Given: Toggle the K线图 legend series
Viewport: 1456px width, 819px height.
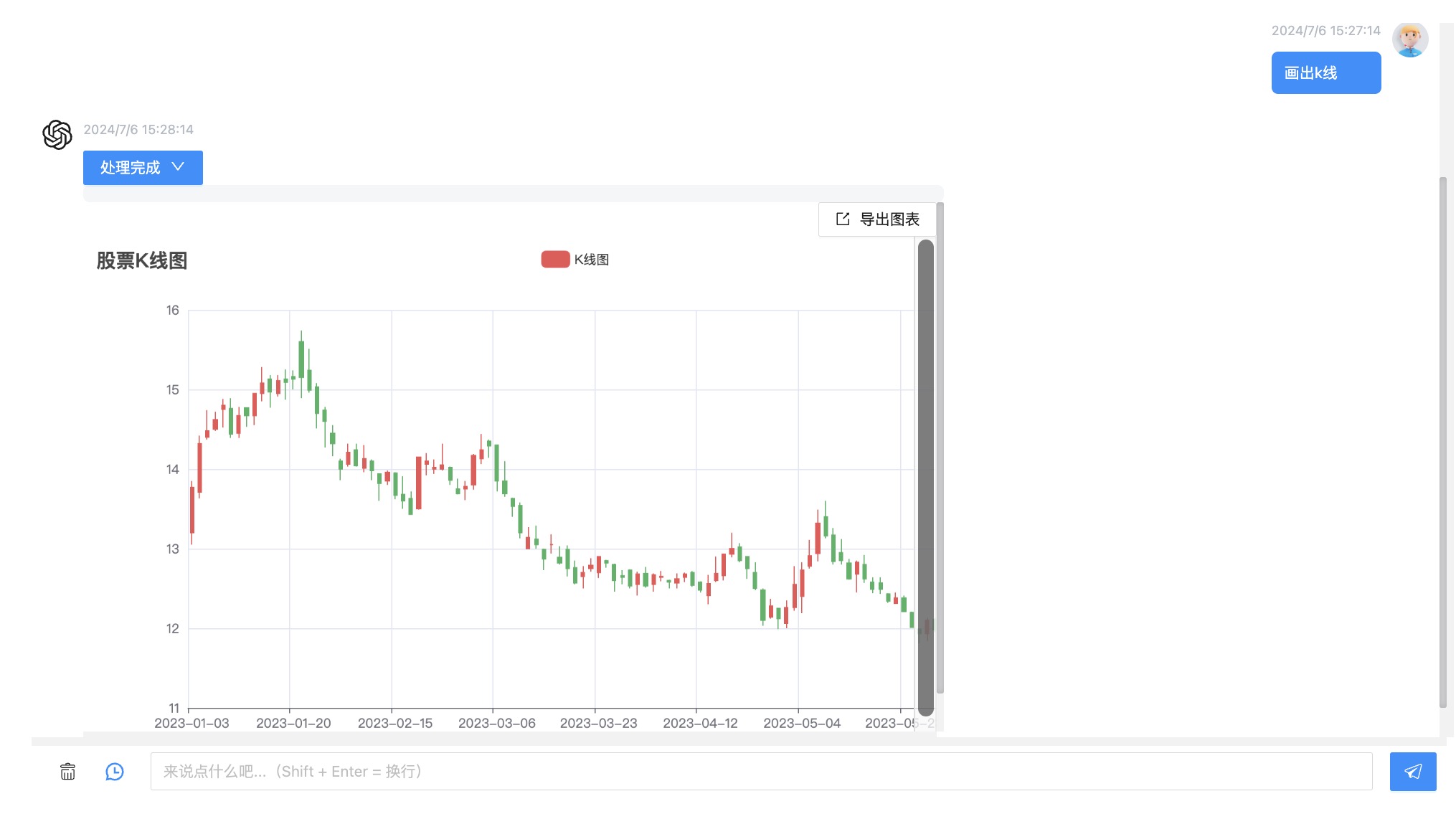Looking at the screenshot, I should coord(591,260).
